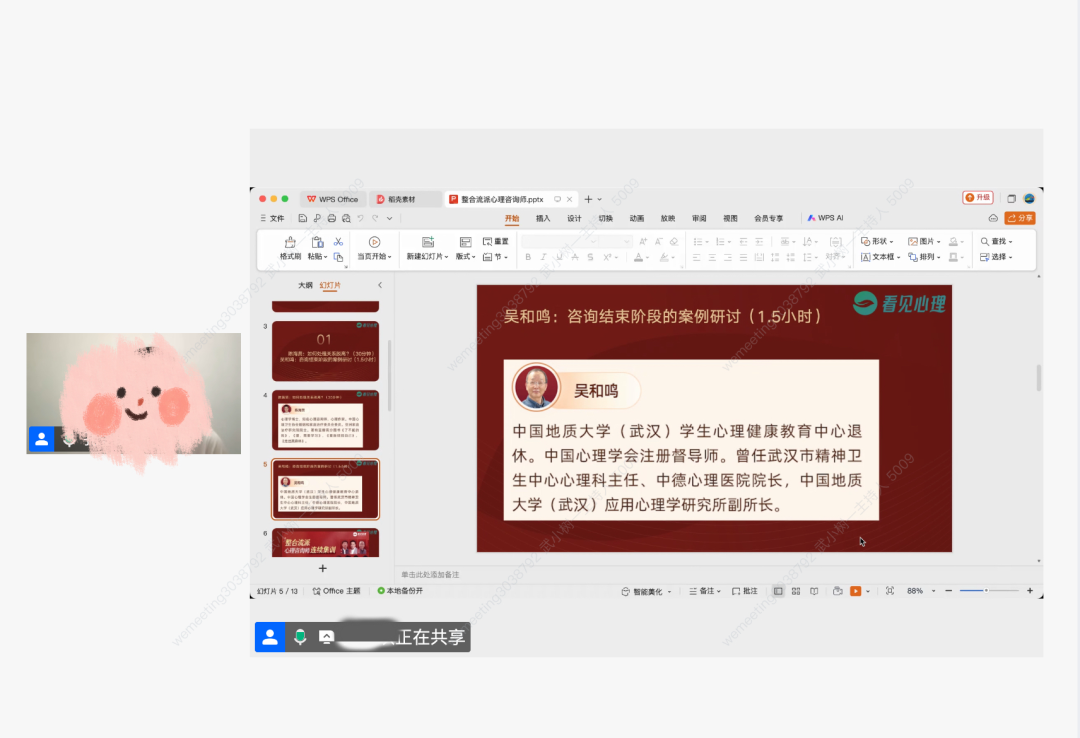Collapse the slide panel with chevron arrow
The image size is (1080, 738).
pyautogui.click(x=380, y=285)
